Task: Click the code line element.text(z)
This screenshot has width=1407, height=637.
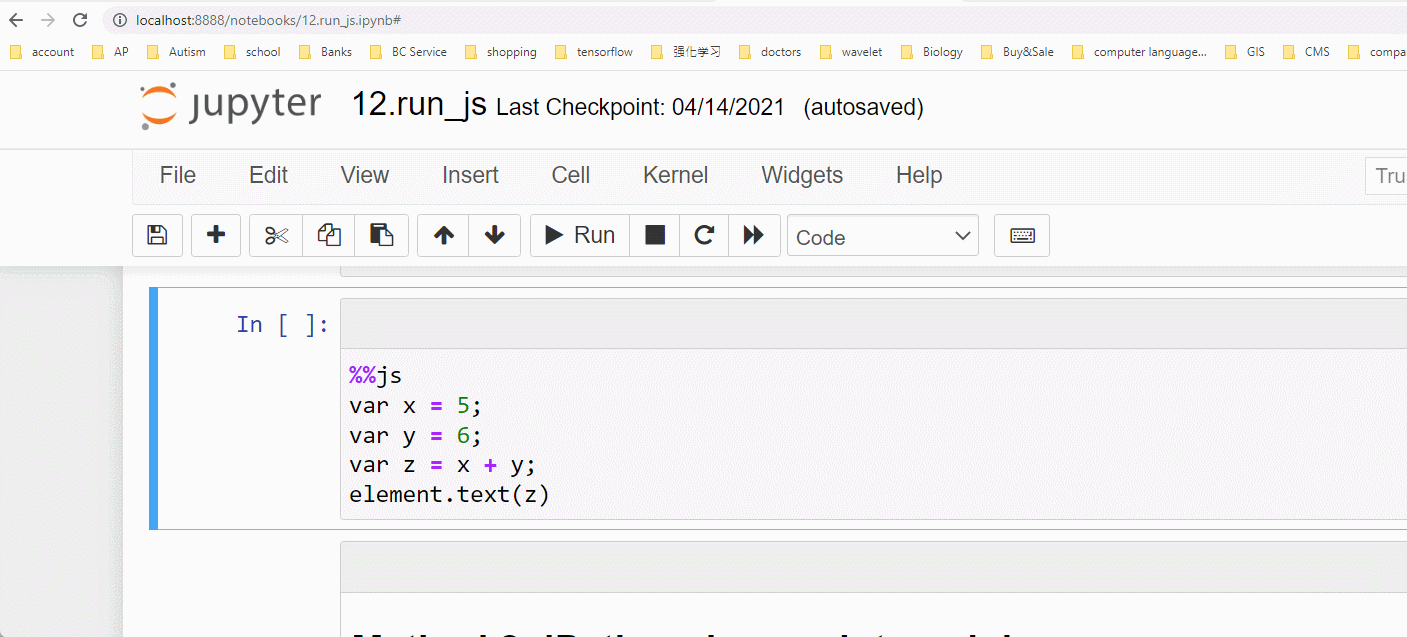Action: tap(449, 495)
